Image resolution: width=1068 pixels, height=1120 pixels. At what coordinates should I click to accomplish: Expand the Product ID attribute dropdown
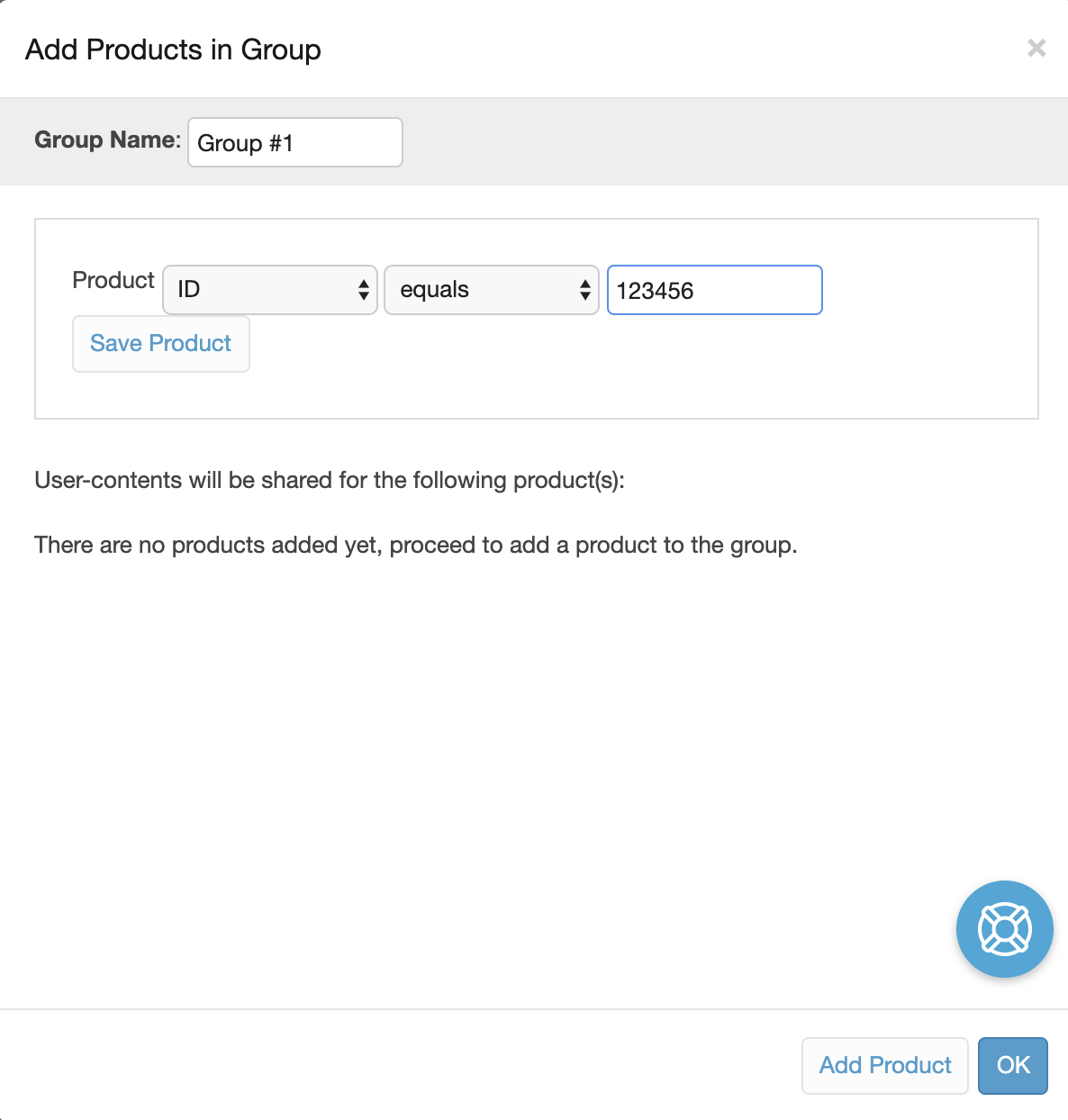pyautogui.click(x=269, y=290)
